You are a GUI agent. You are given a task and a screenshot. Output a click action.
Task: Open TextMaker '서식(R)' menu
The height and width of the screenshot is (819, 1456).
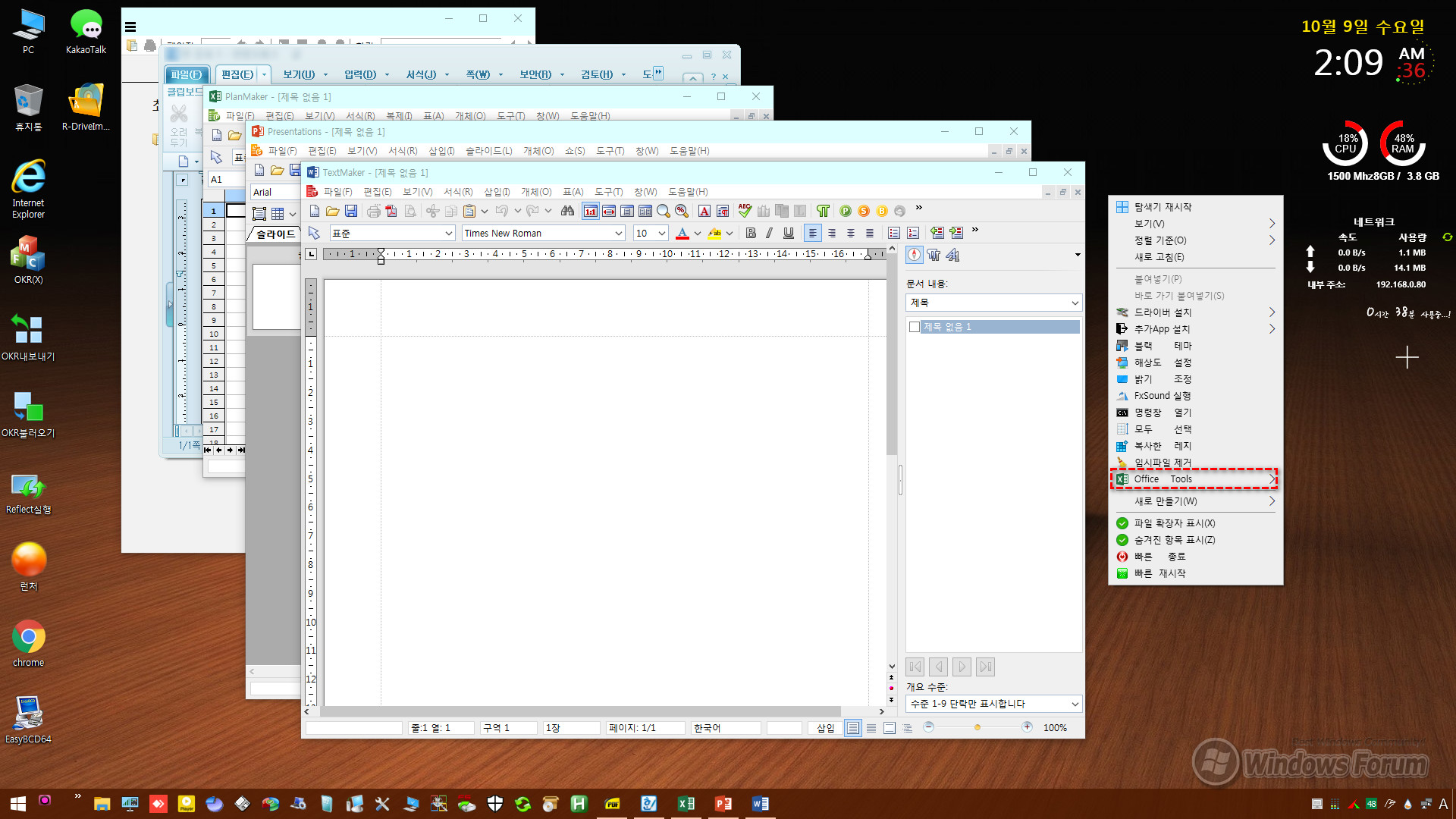[458, 193]
